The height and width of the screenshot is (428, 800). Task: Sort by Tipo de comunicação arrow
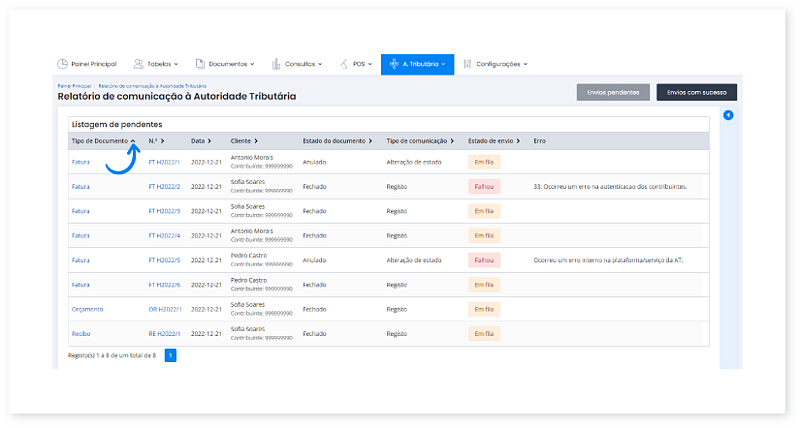(453, 141)
